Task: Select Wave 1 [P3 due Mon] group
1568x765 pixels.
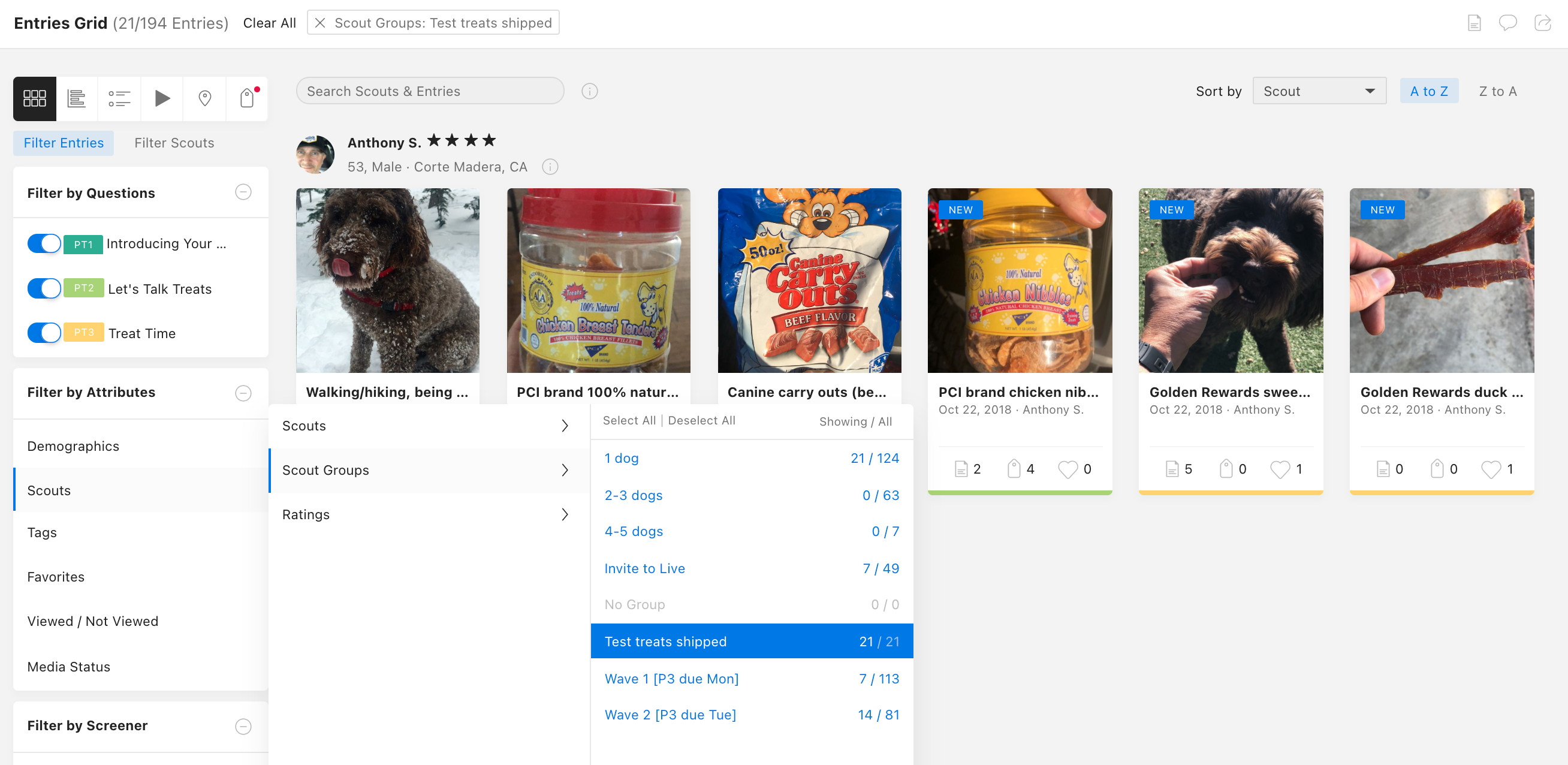Action: click(x=671, y=679)
